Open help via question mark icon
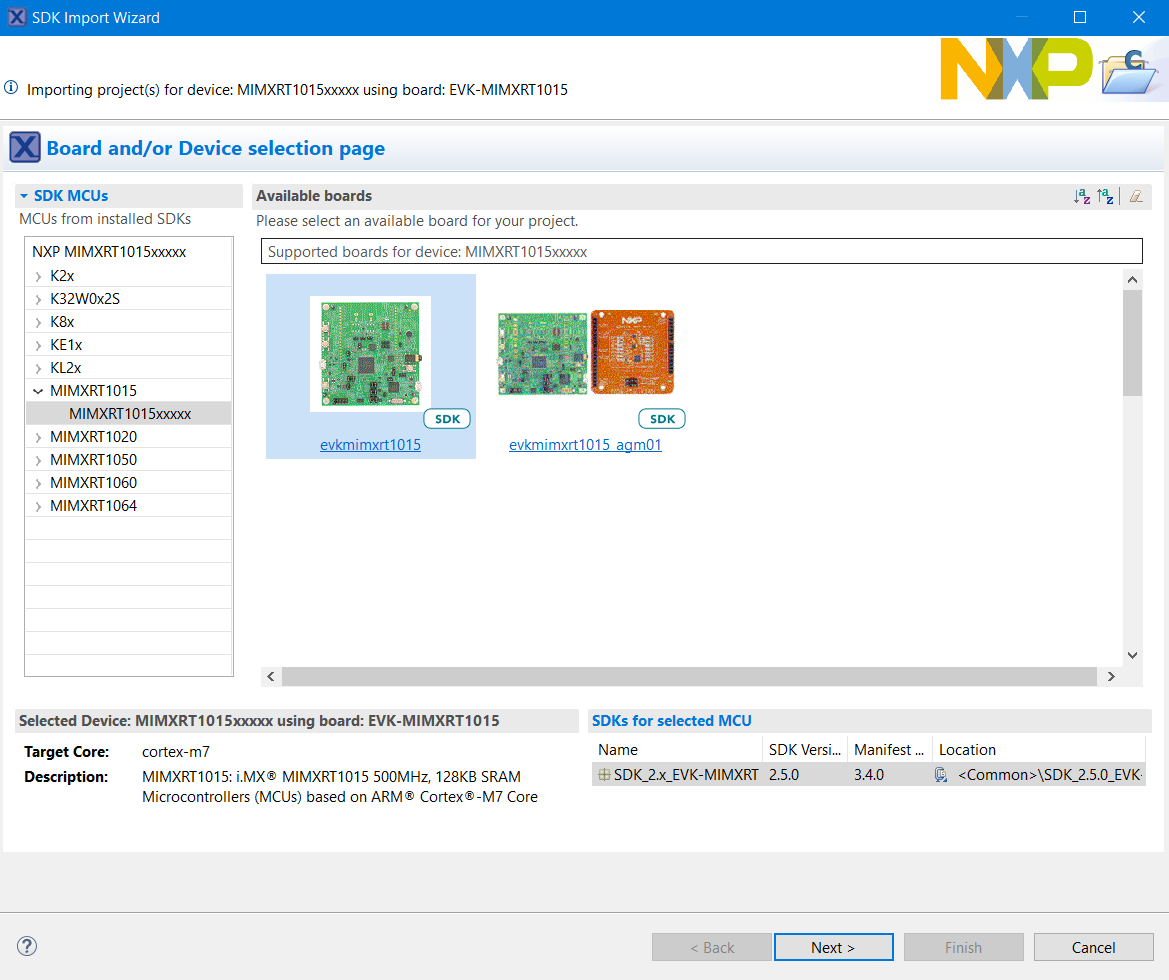 (27, 946)
